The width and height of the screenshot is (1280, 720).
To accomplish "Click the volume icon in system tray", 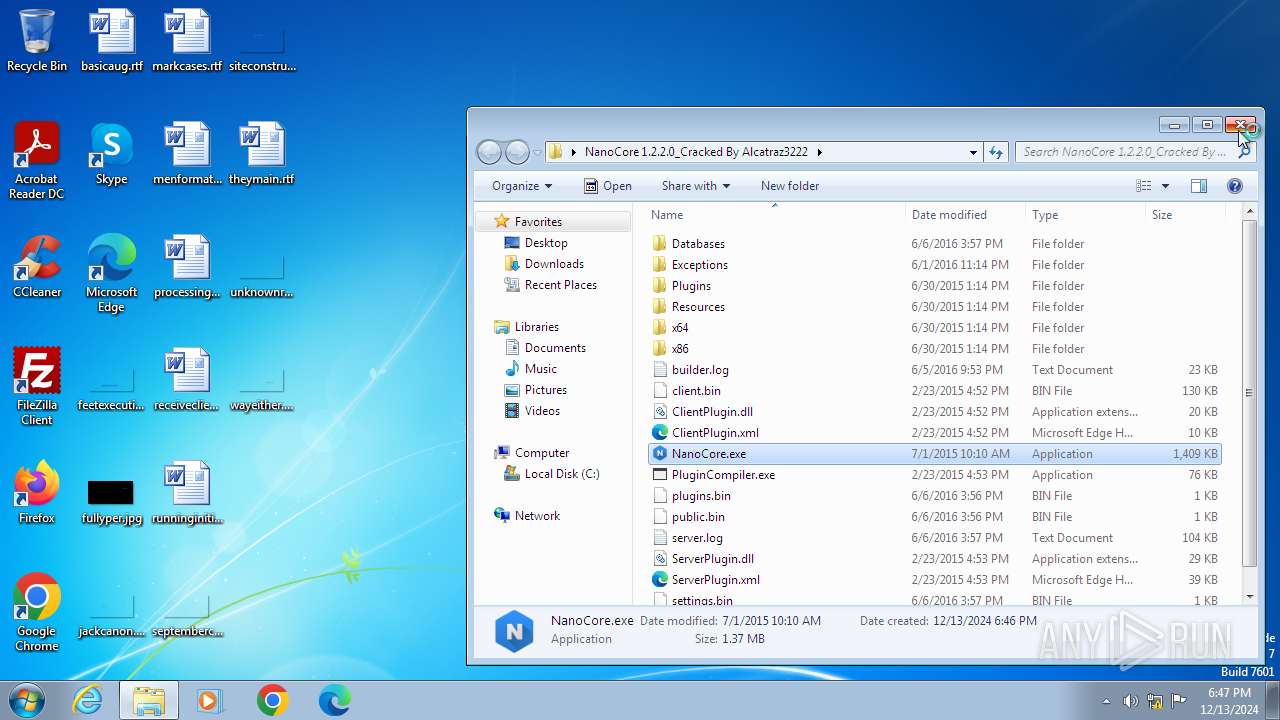I will tap(1130, 701).
